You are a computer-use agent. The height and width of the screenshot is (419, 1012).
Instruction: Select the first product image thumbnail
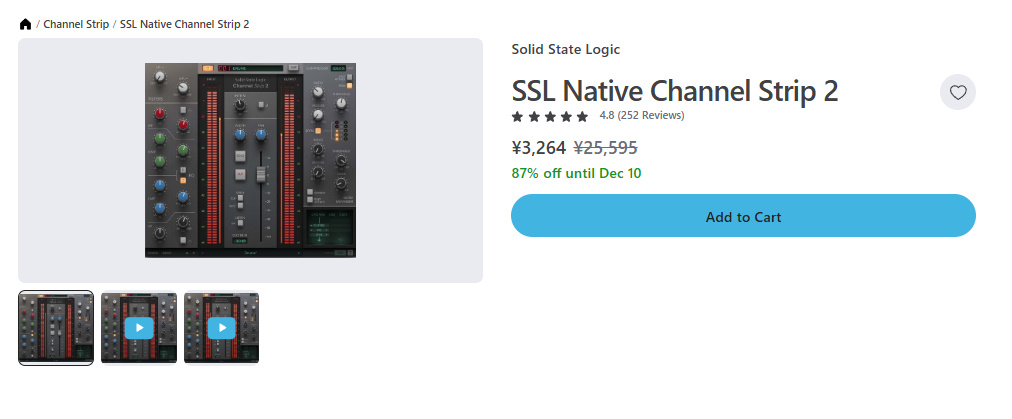56,328
